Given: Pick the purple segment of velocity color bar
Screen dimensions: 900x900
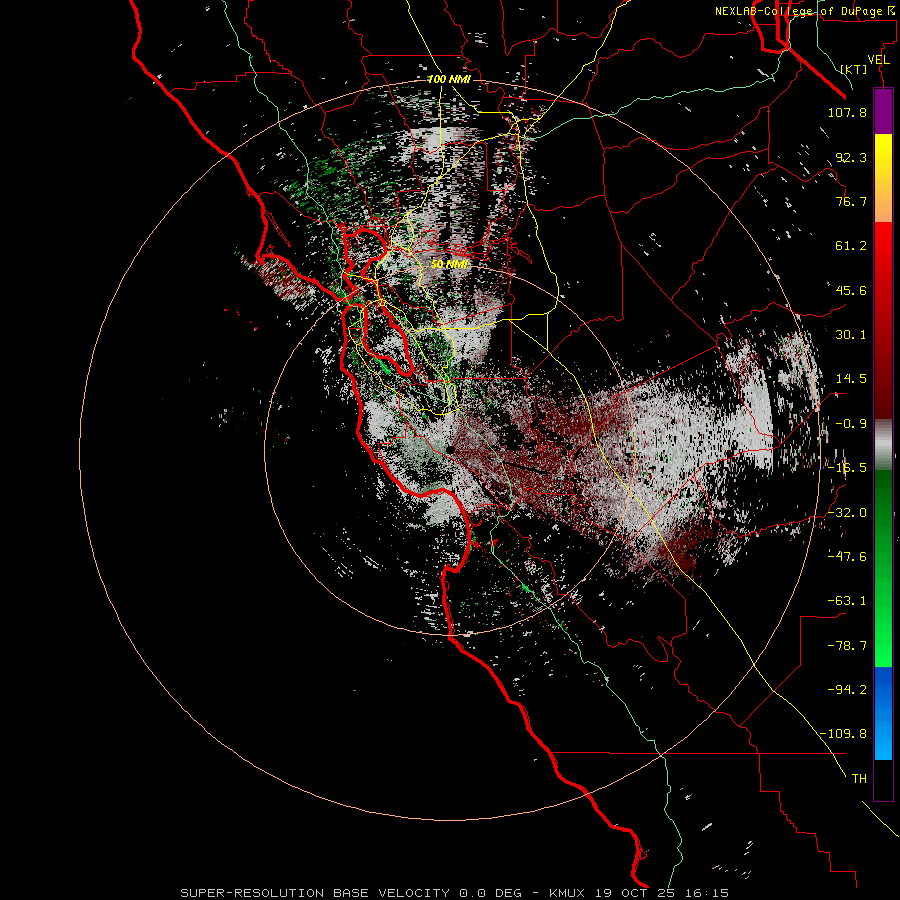Looking at the screenshot, I should click(883, 111).
